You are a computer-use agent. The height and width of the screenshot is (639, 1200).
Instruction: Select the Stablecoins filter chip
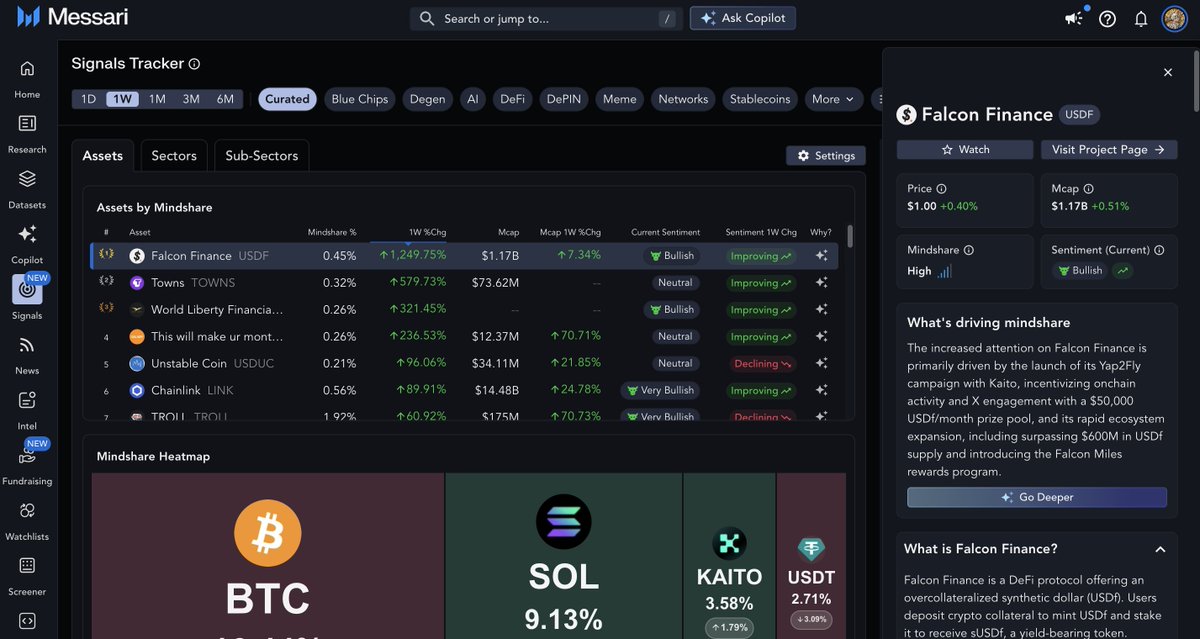tap(760, 99)
